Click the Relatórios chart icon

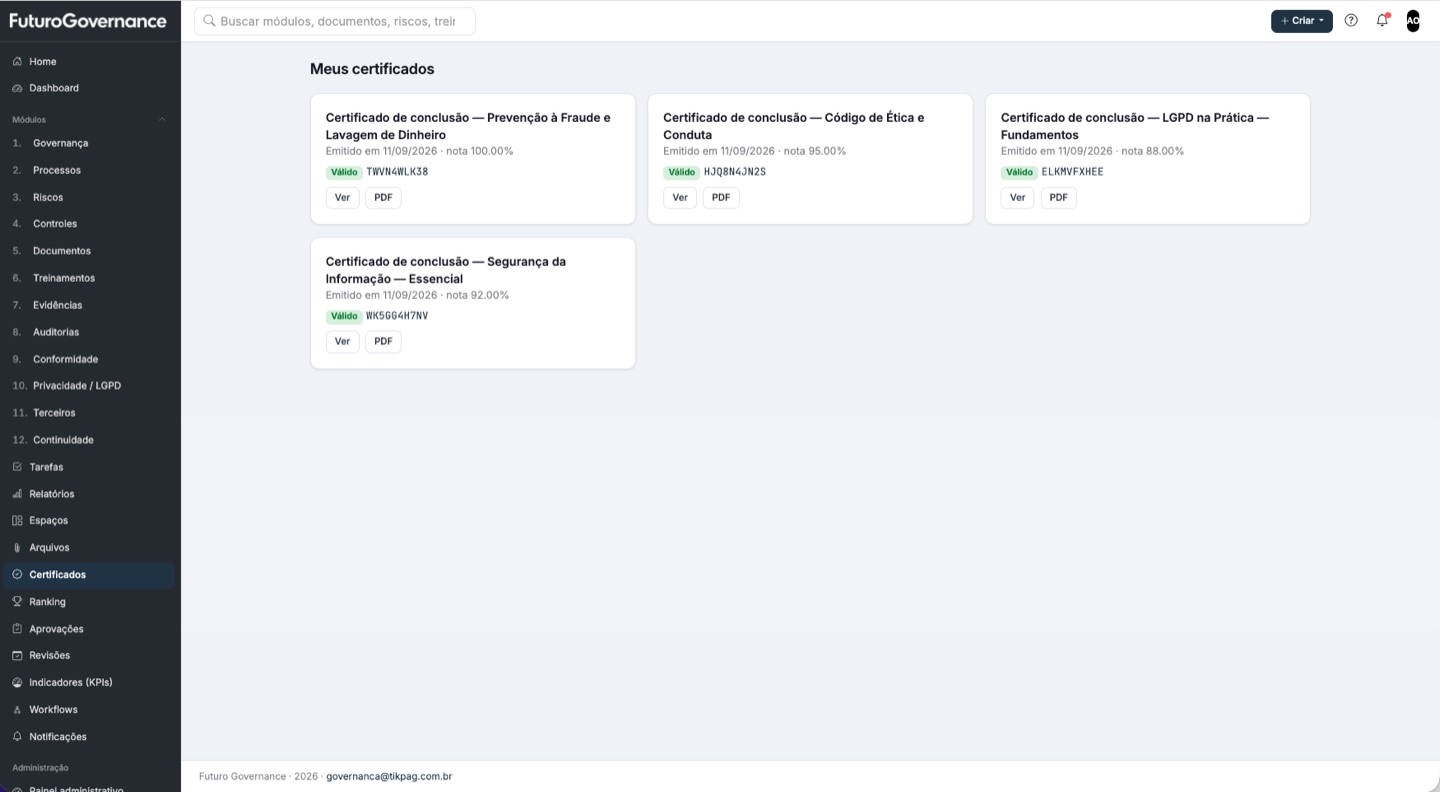pyautogui.click(x=17, y=494)
